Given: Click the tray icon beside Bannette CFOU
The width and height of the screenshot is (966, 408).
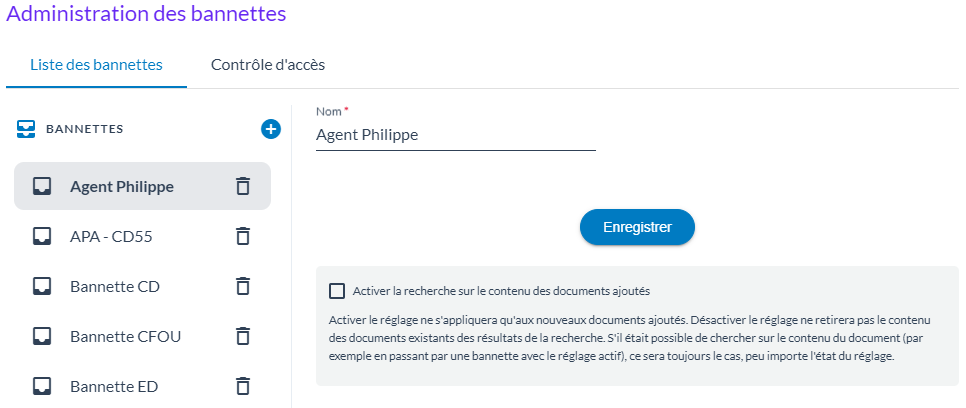Looking at the screenshot, I should pyautogui.click(x=42, y=336).
